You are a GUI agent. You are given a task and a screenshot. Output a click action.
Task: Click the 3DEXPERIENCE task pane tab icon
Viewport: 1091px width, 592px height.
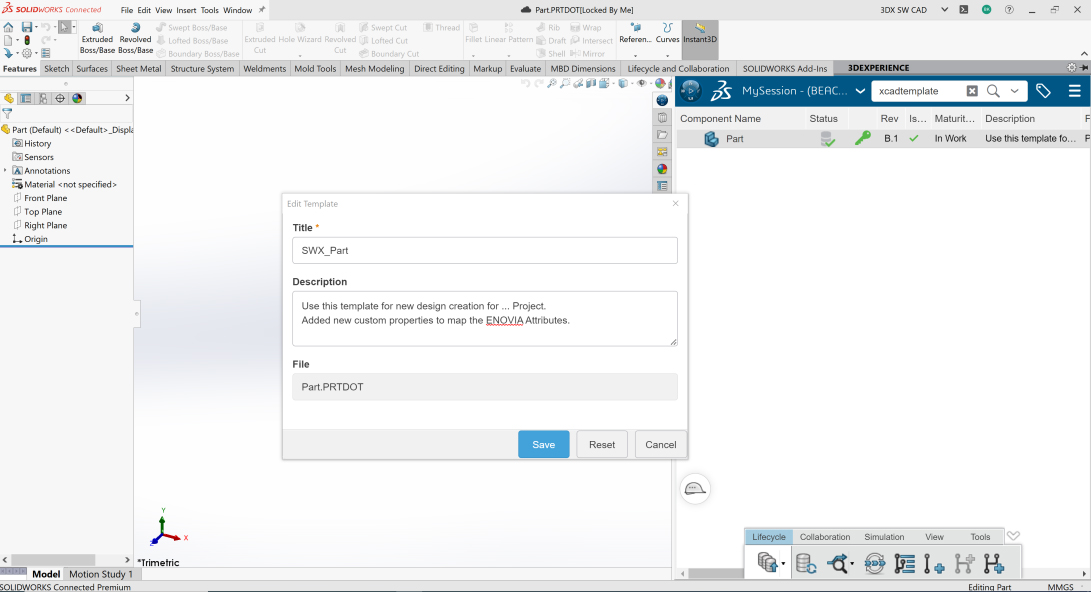662,100
